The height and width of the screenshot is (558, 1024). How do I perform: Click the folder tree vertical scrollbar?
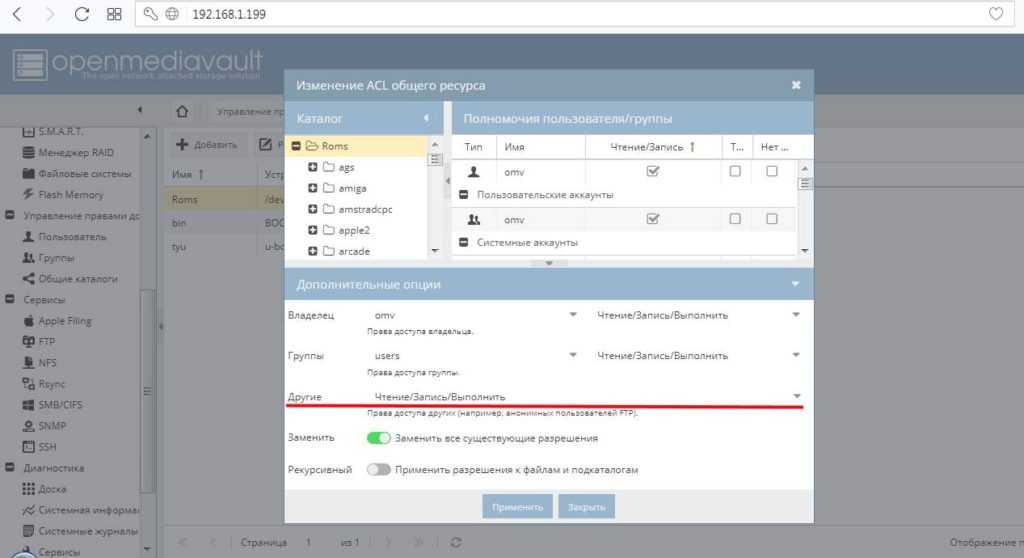click(435, 200)
